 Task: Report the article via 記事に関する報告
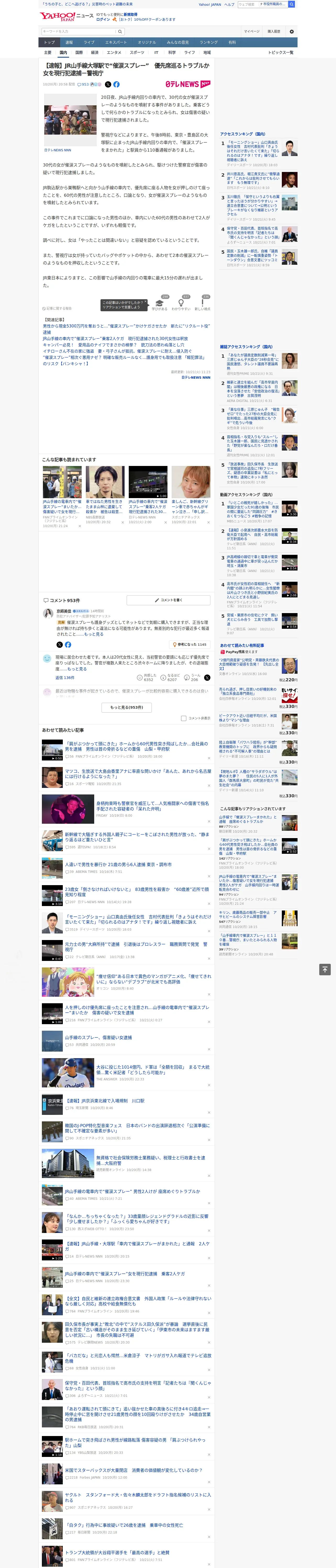57,309
